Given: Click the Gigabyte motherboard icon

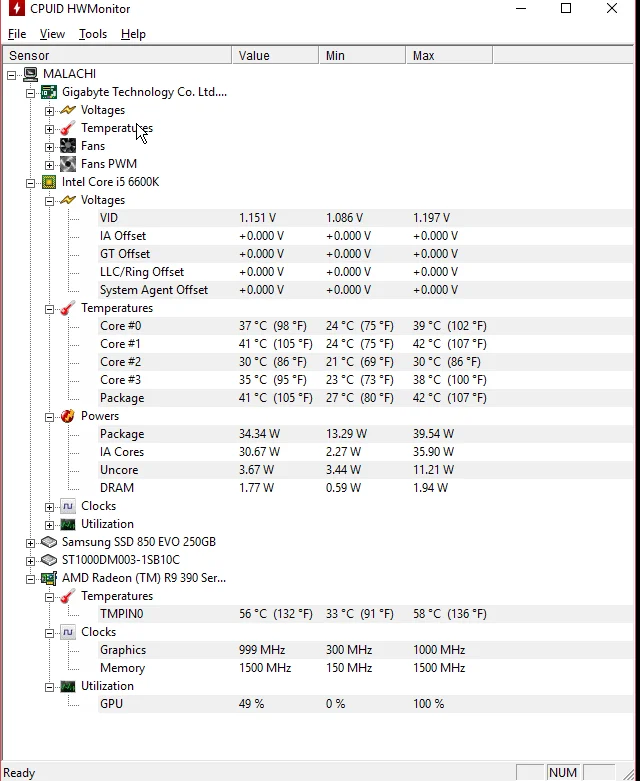Looking at the screenshot, I should pyautogui.click(x=49, y=92).
